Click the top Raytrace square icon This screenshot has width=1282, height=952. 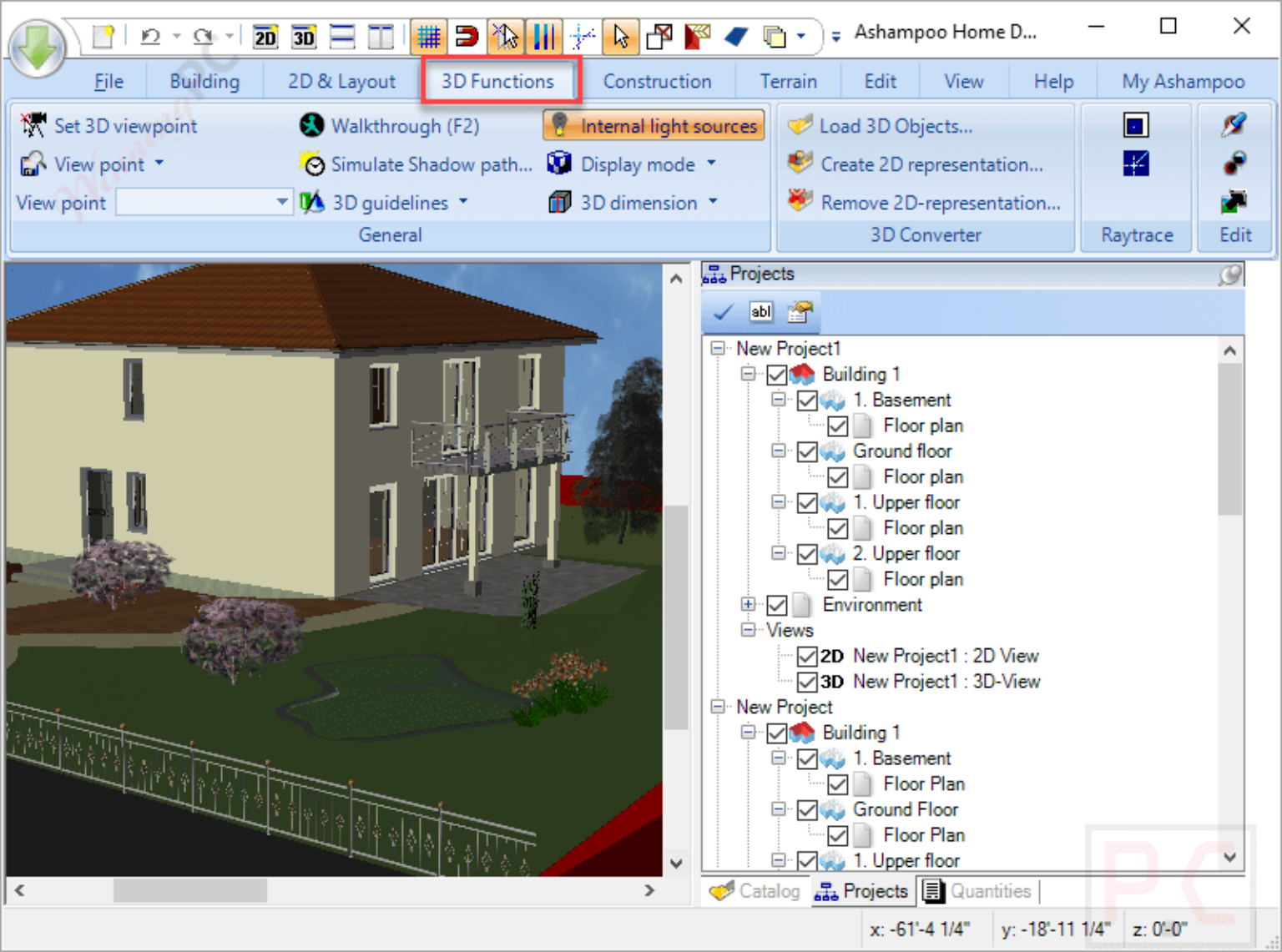1136,125
